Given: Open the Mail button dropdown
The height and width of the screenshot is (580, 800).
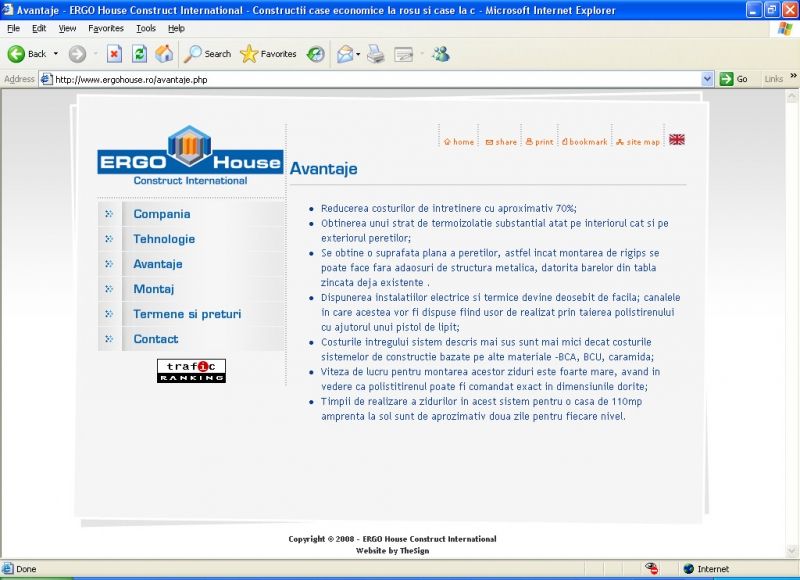Looking at the screenshot, I should [358, 54].
